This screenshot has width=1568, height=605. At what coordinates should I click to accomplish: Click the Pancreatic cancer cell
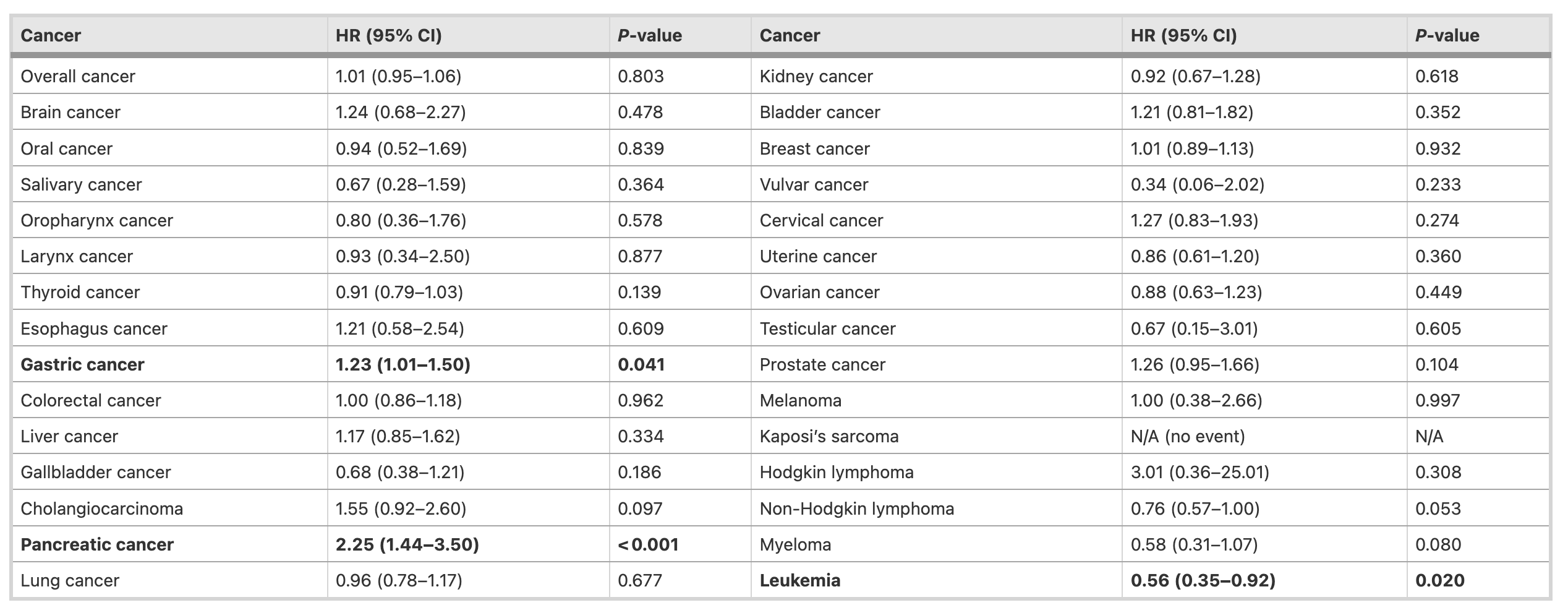point(97,544)
